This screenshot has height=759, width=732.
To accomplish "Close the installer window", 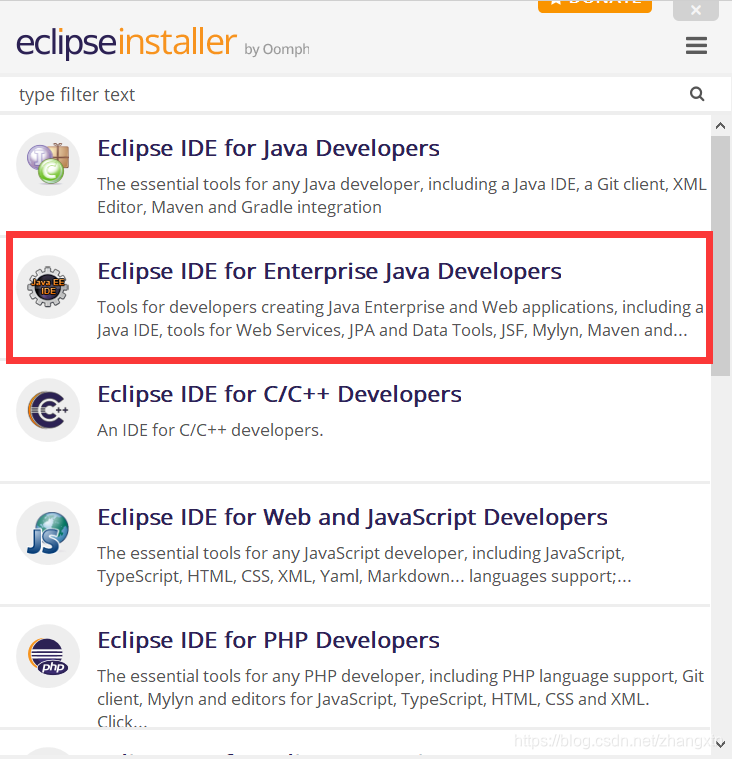I will point(696,10).
